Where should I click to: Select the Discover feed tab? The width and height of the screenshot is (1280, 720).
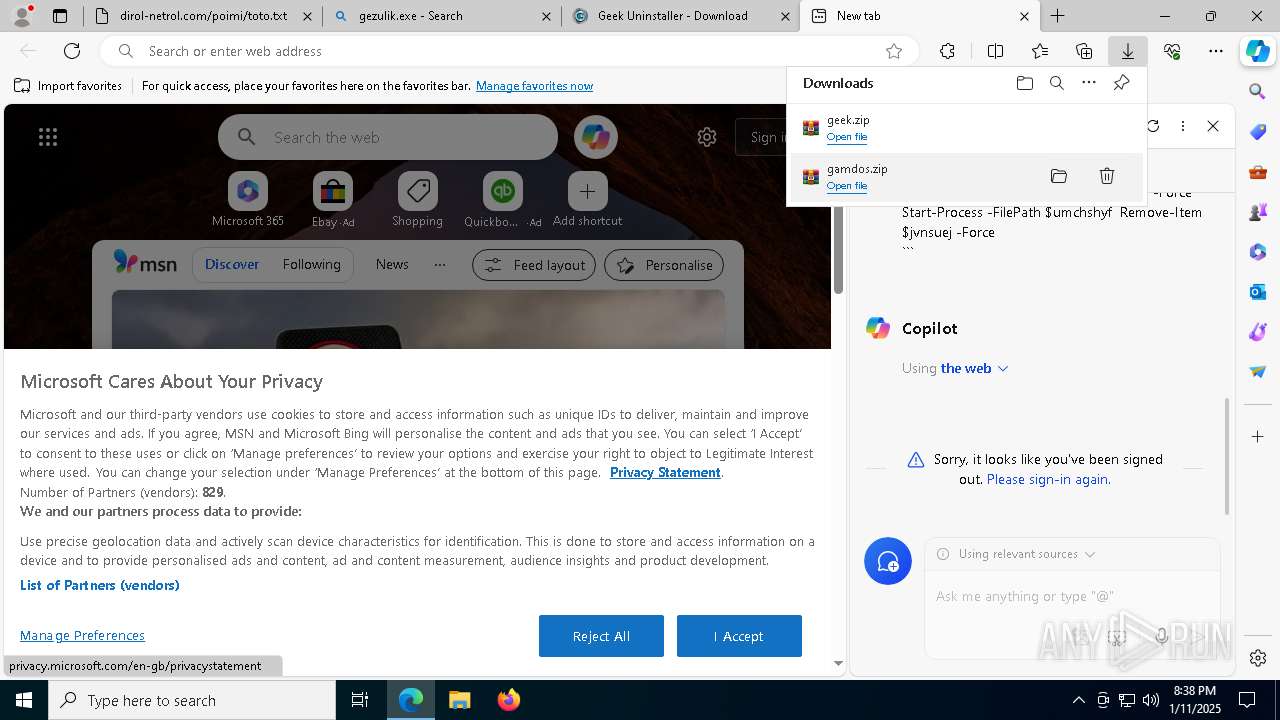232,264
